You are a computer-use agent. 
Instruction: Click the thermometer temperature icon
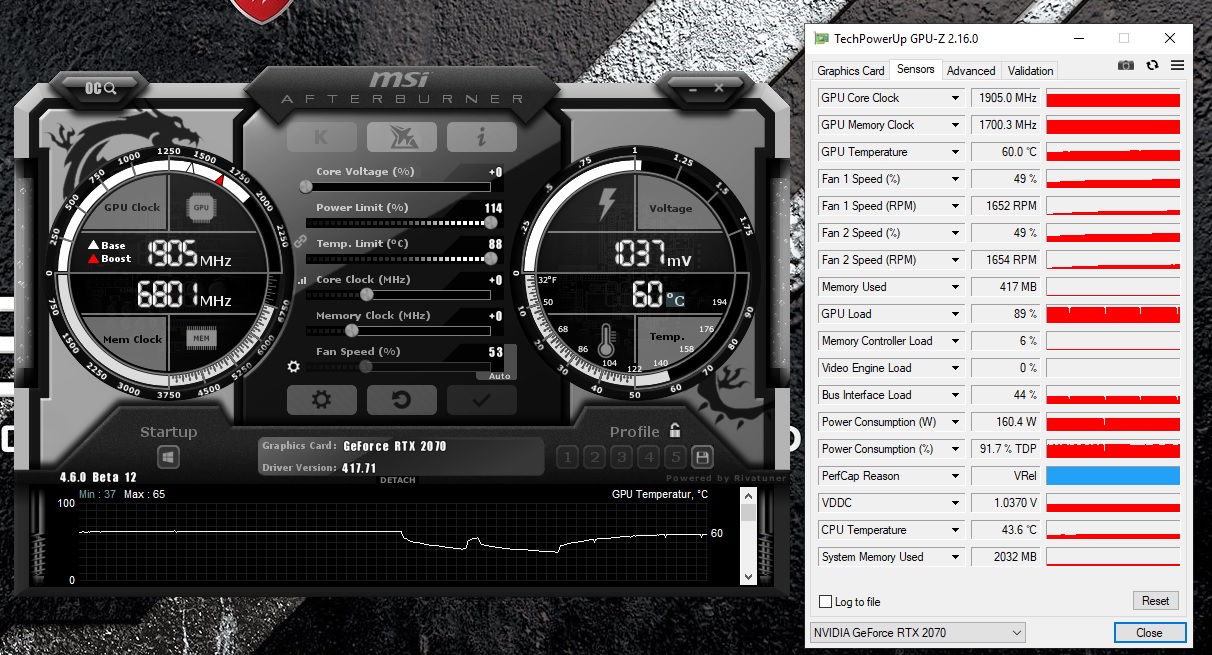click(605, 341)
